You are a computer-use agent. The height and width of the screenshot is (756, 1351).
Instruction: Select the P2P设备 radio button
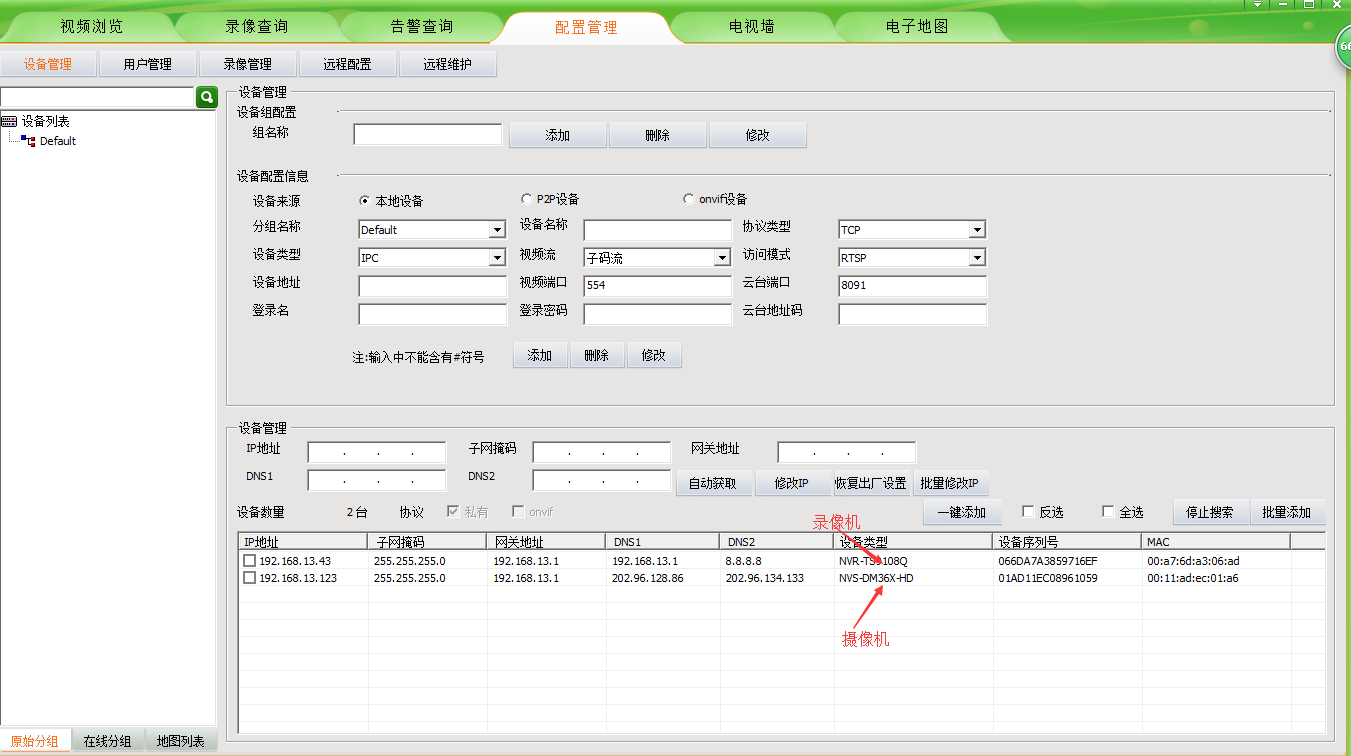tap(526, 199)
